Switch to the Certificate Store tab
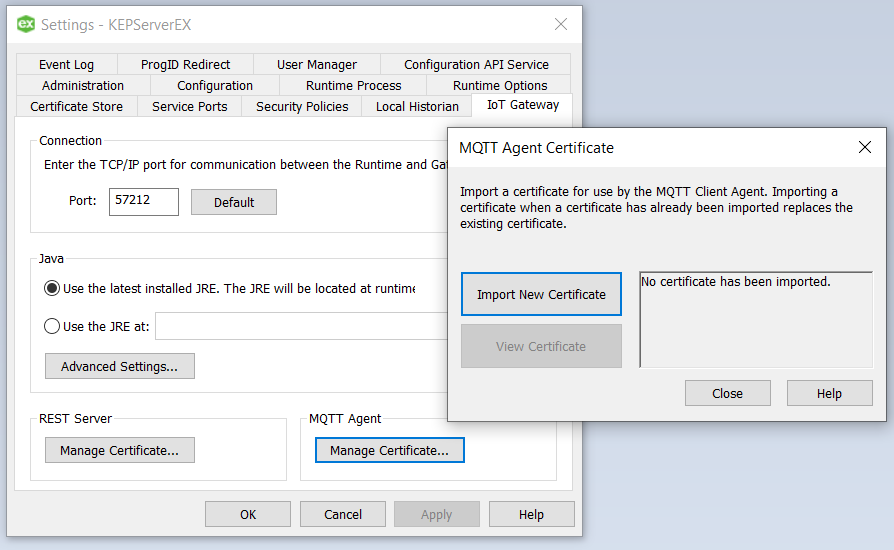Screen dimensions: 894x550 [x=76, y=107]
